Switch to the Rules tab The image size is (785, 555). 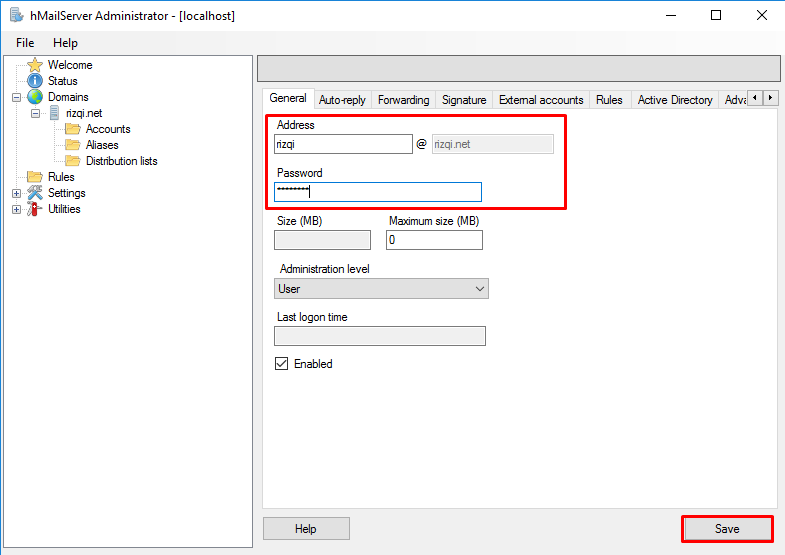tap(609, 100)
